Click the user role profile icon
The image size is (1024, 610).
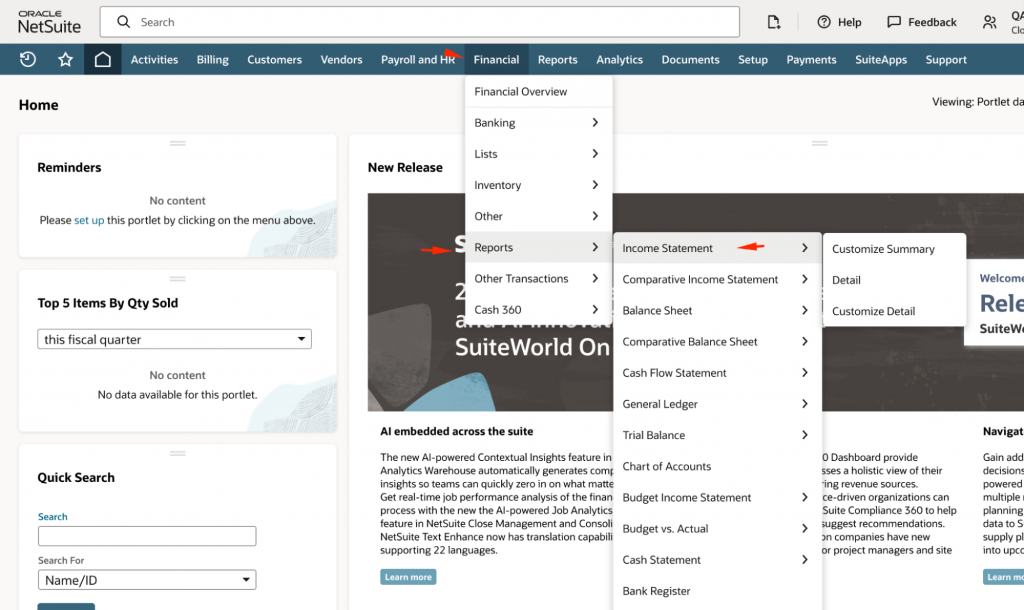click(x=990, y=22)
